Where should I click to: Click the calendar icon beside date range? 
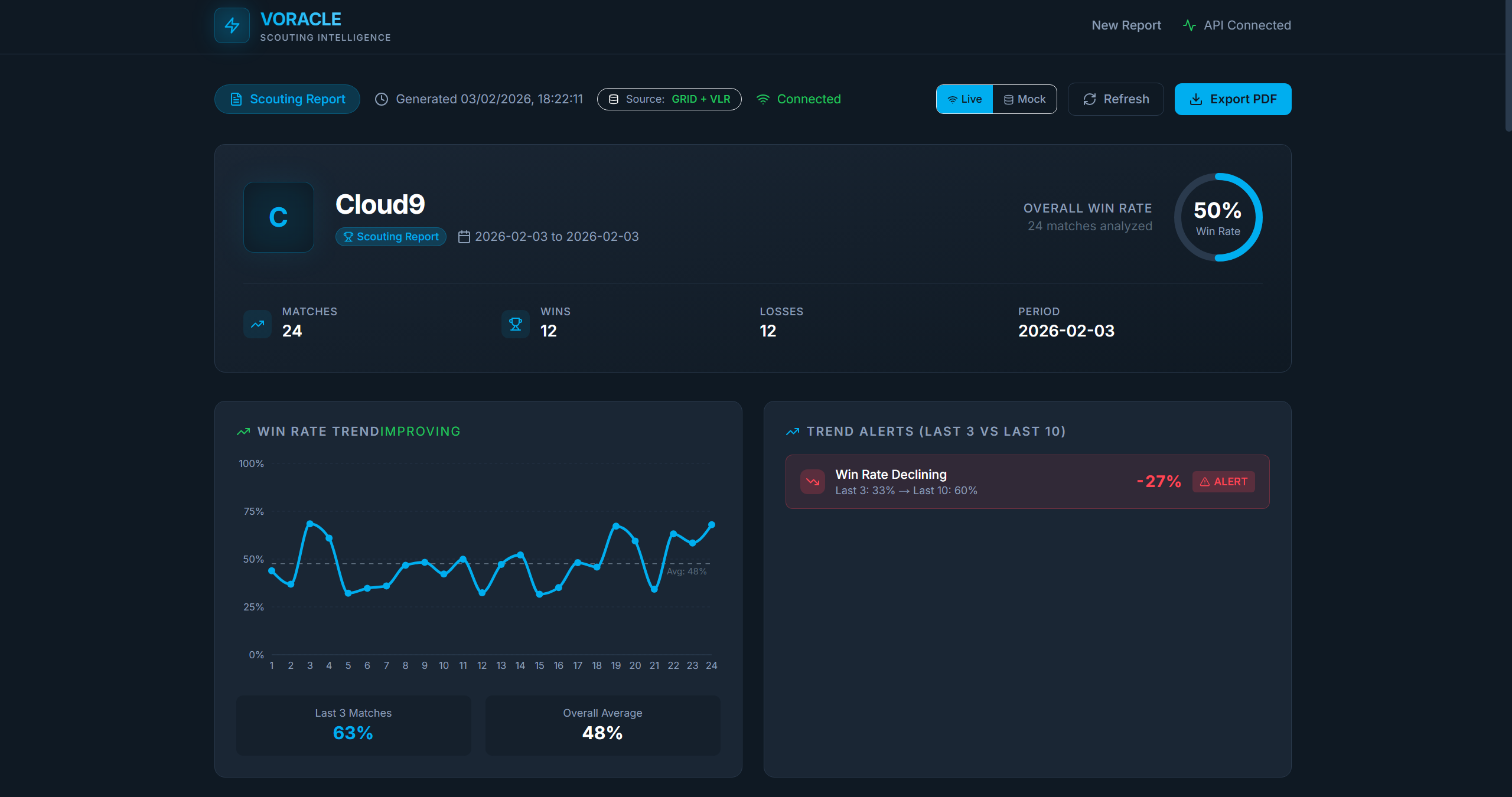[x=464, y=237]
